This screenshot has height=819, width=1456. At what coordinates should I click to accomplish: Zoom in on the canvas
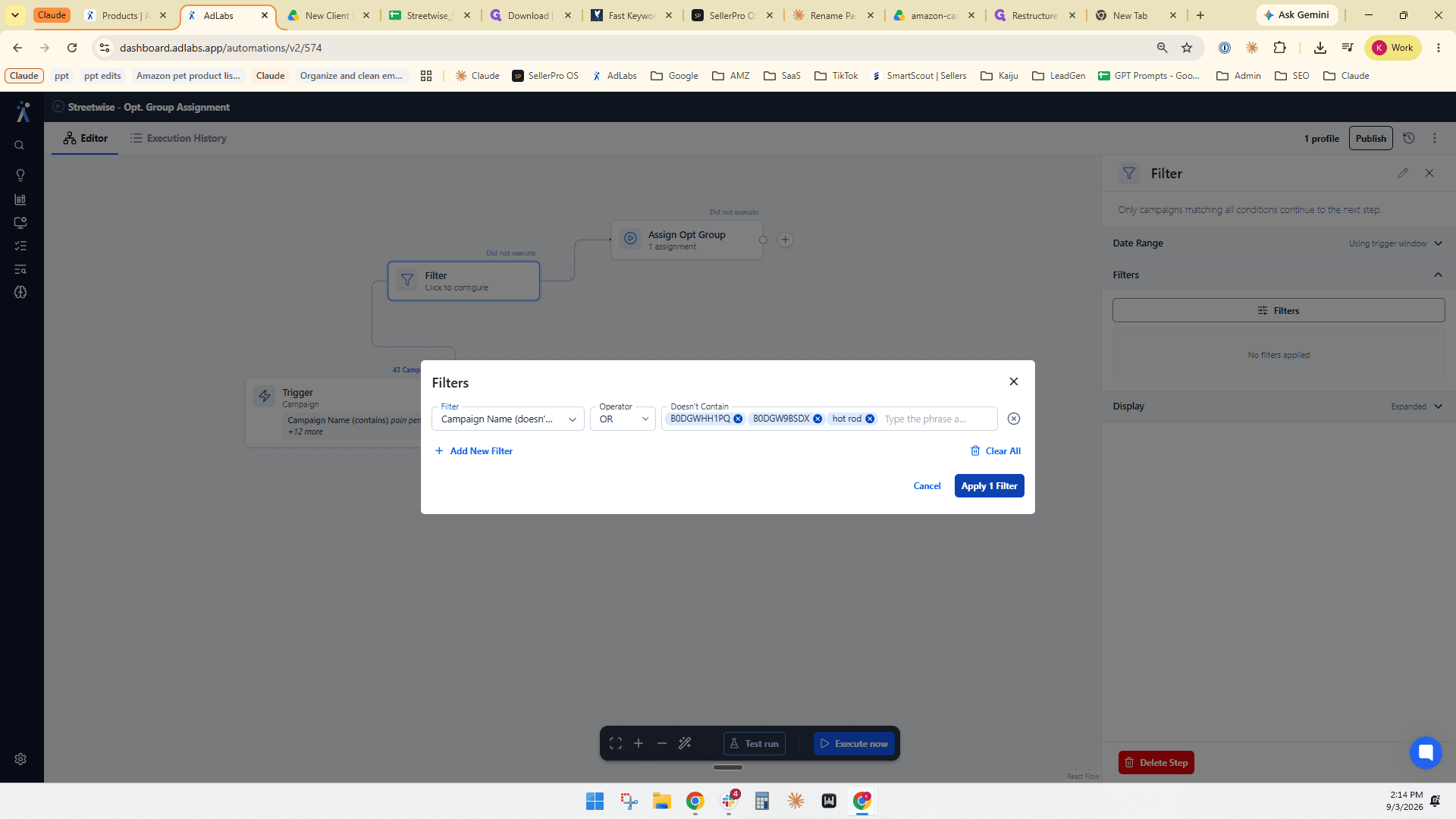(639, 744)
